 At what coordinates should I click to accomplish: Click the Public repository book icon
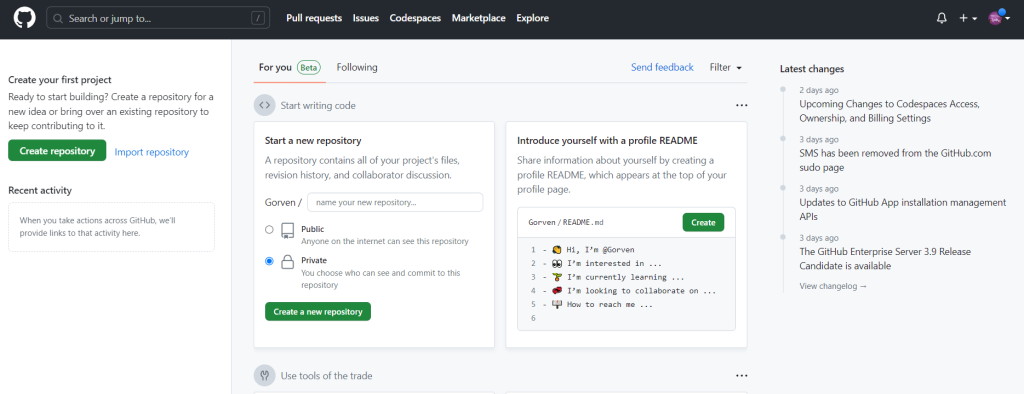tap(287, 231)
